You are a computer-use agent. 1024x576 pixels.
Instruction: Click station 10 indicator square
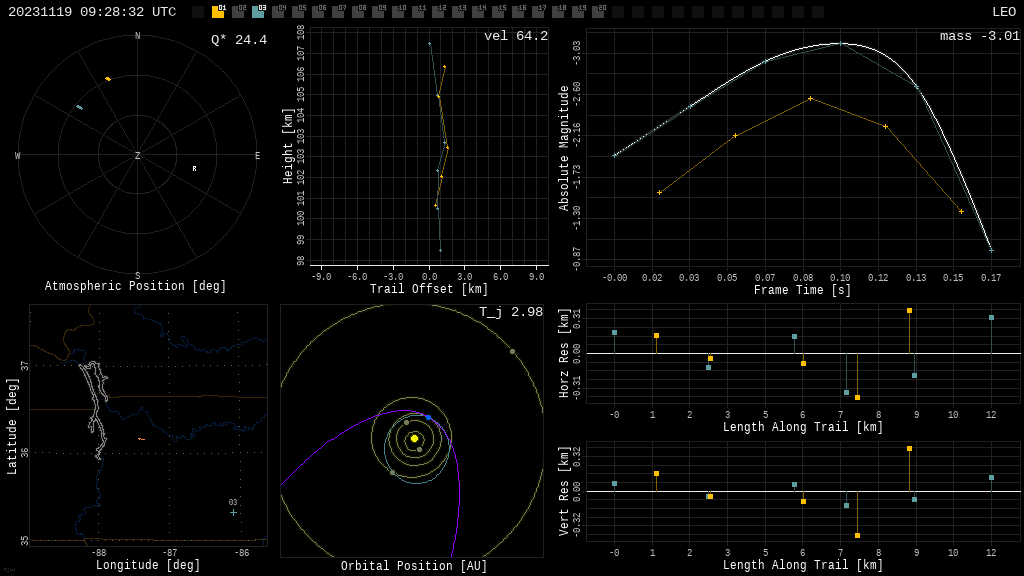coord(398,12)
